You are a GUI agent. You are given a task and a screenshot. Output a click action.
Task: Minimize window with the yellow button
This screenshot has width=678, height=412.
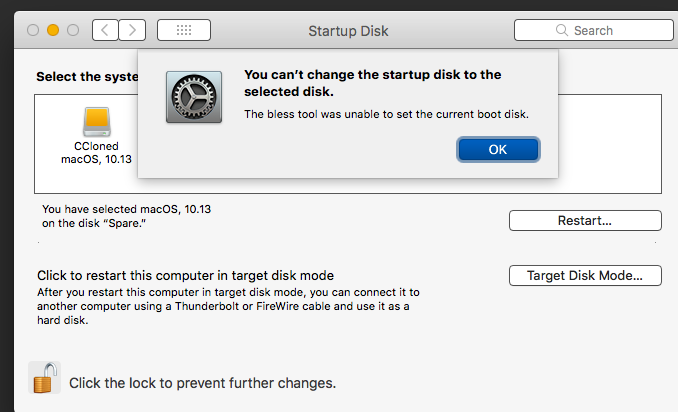point(53,30)
